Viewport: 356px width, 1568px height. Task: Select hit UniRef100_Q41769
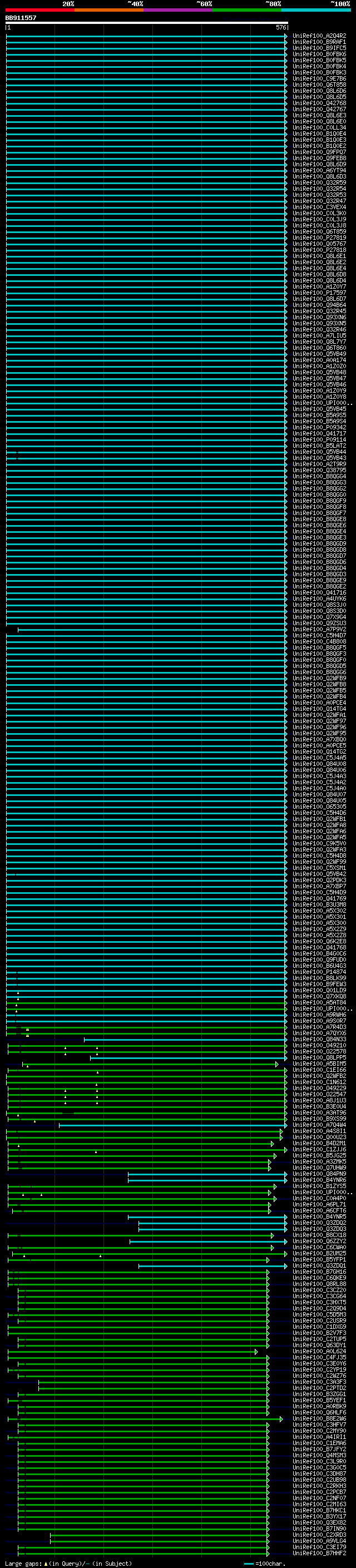[x=319, y=899]
